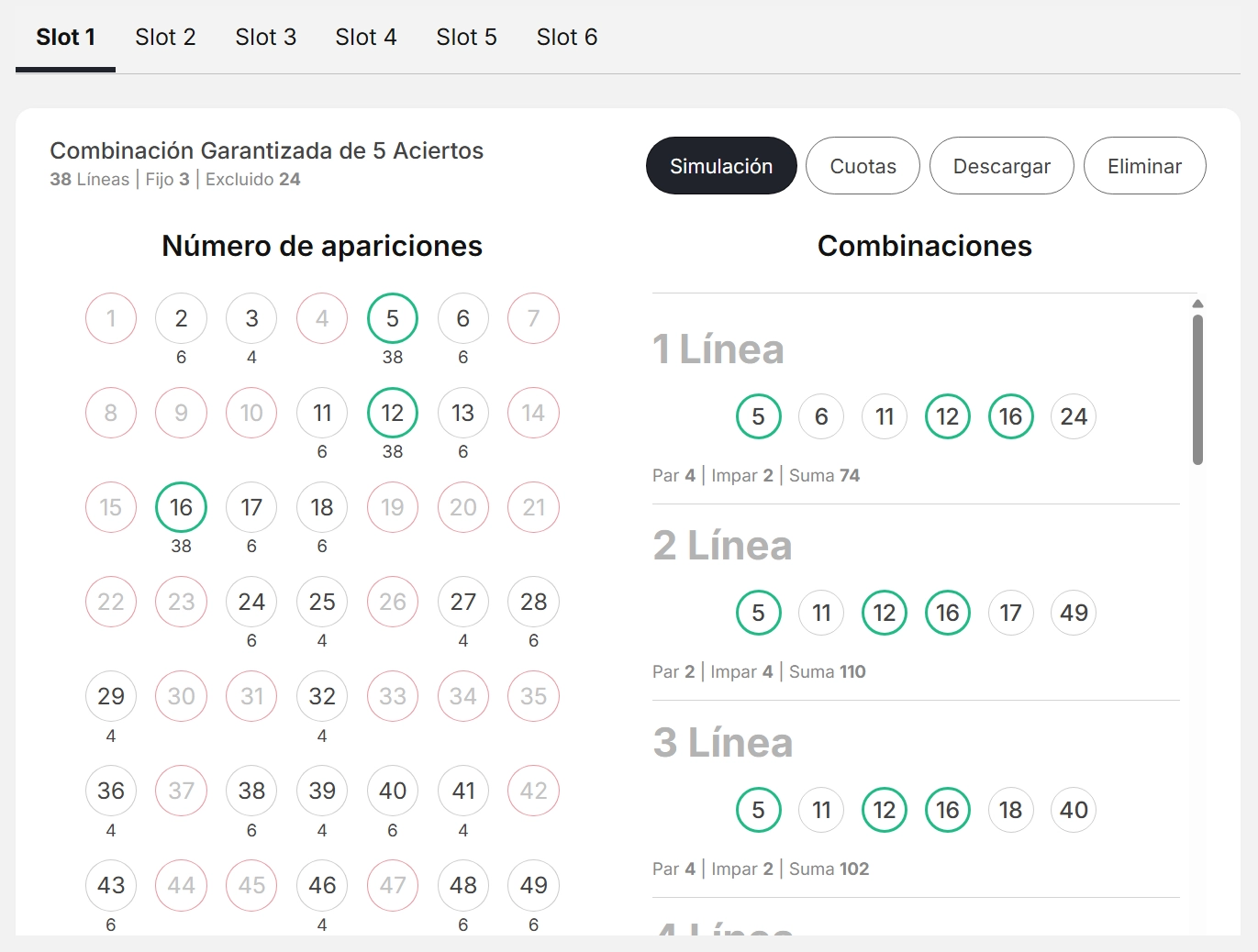Select the Slot 3 tab
The height and width of the screenshot is (952, 1258).
(265, 37)
